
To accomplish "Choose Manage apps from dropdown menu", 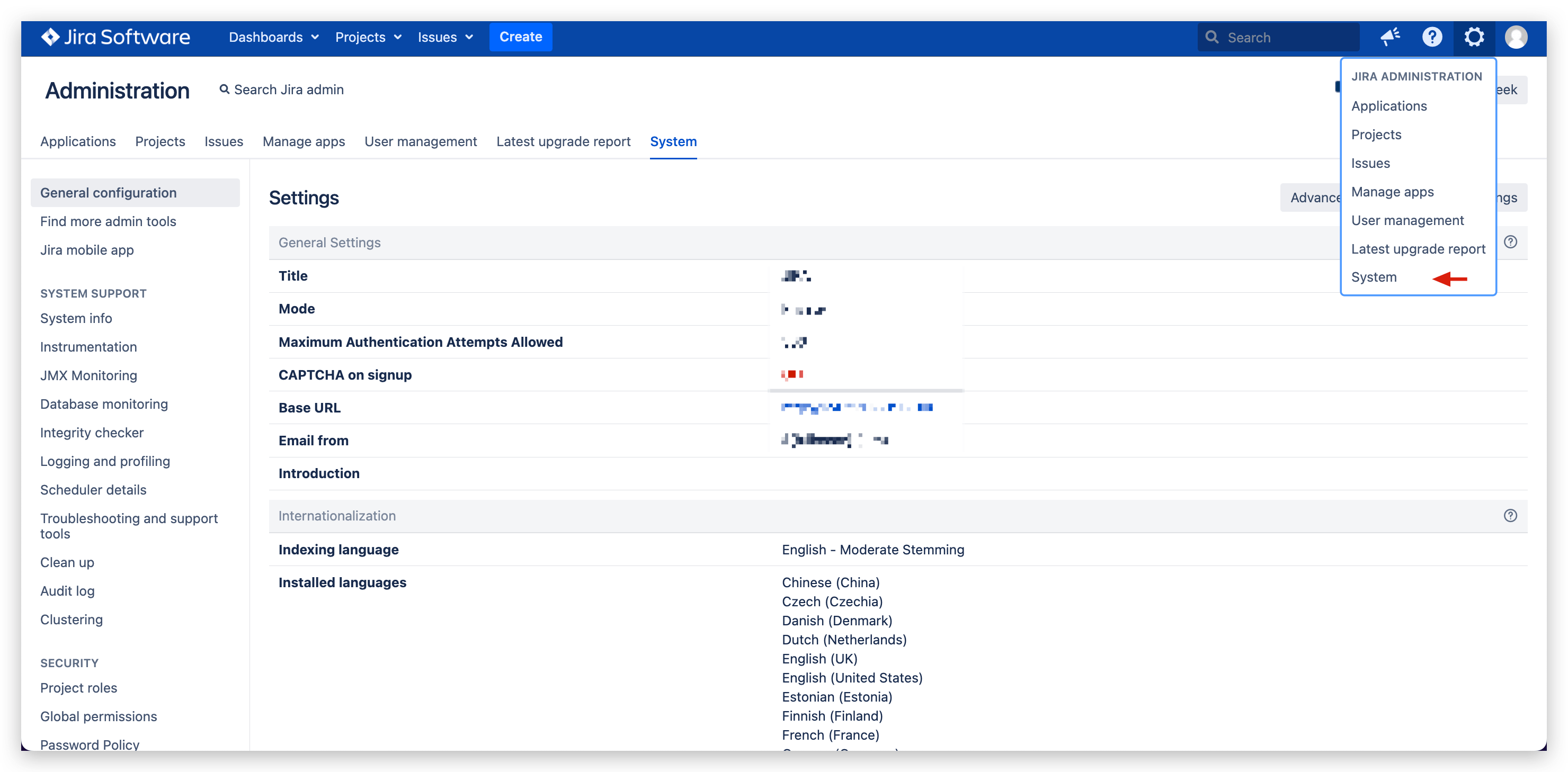I will pyautogui.click(x=1392, y=192).
